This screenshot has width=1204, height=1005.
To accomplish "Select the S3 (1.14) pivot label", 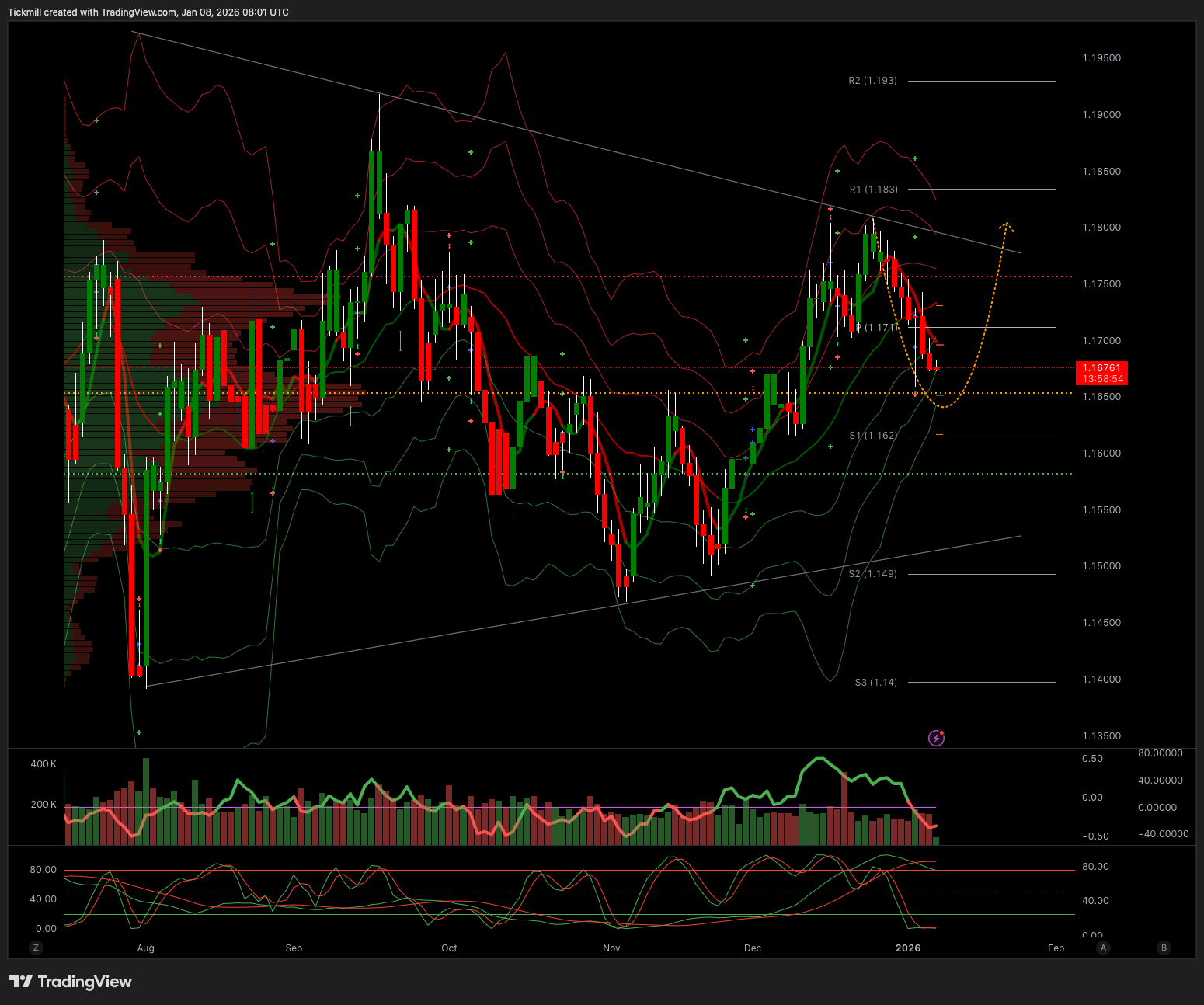I will [x=875, y=683].
